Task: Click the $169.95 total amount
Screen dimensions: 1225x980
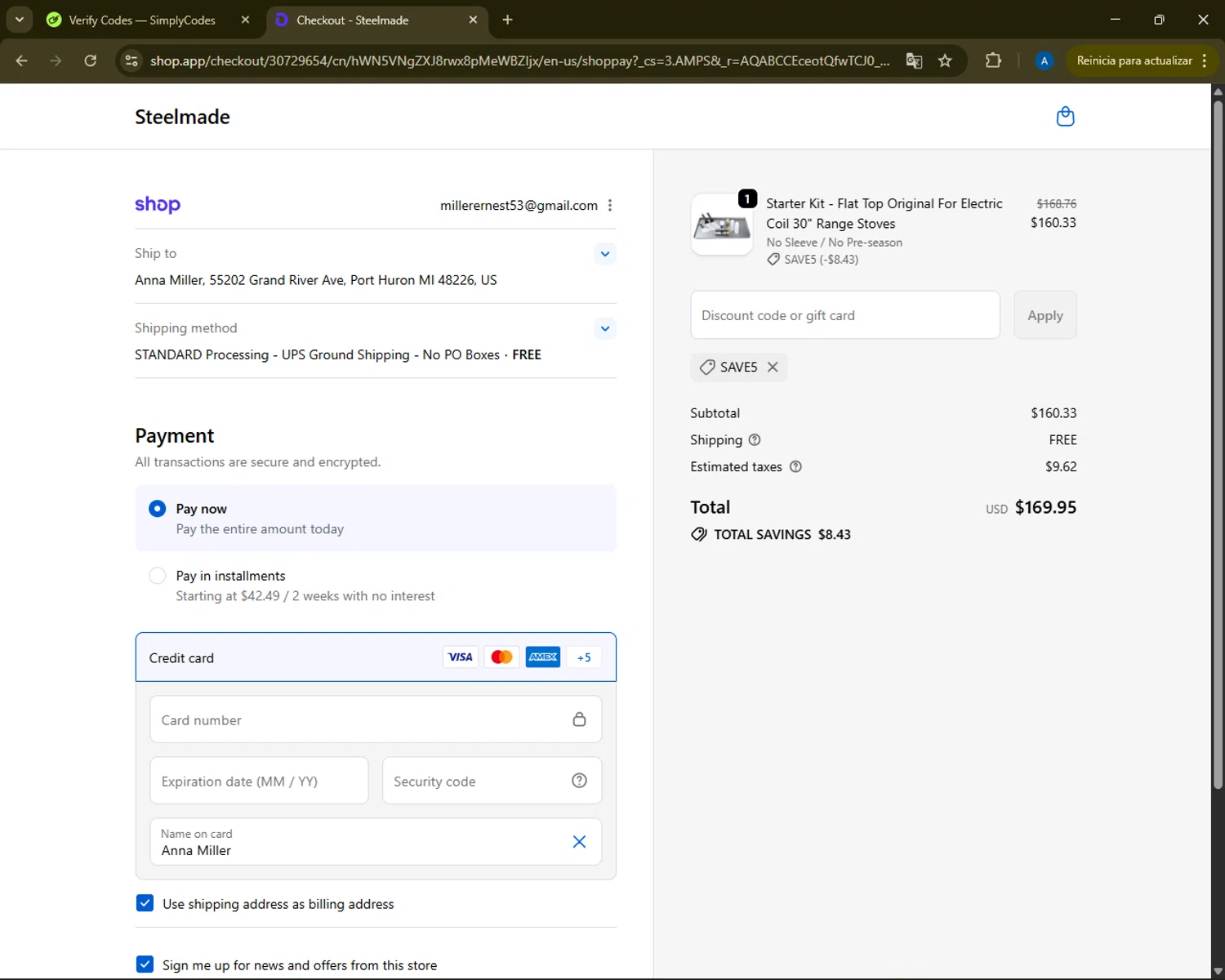Action: pos(1045,507)
